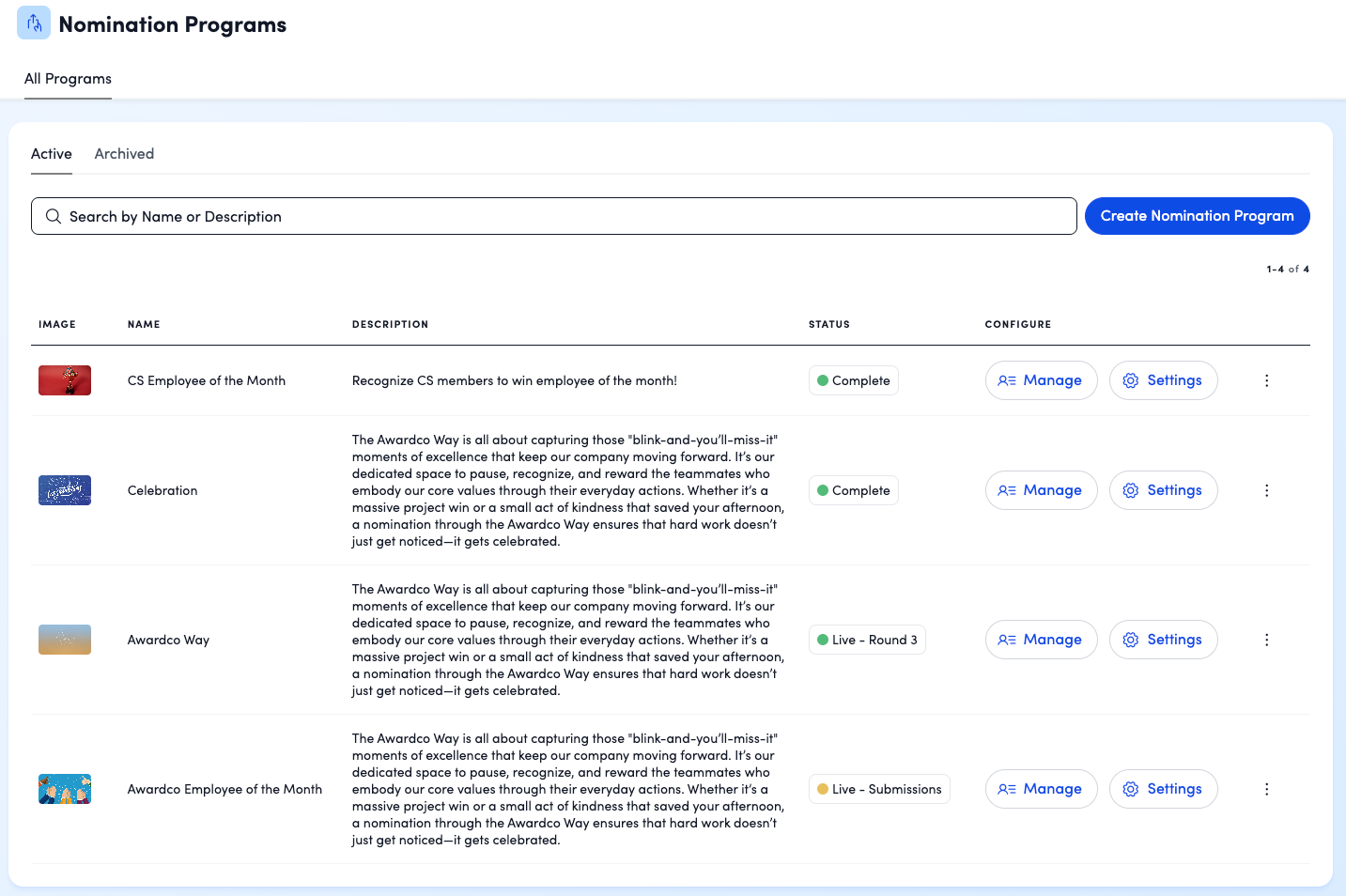Manage the Awardco Way program
This screenshot has height=896, width=1346.
pyautogui.click(x=1041, y=640)
